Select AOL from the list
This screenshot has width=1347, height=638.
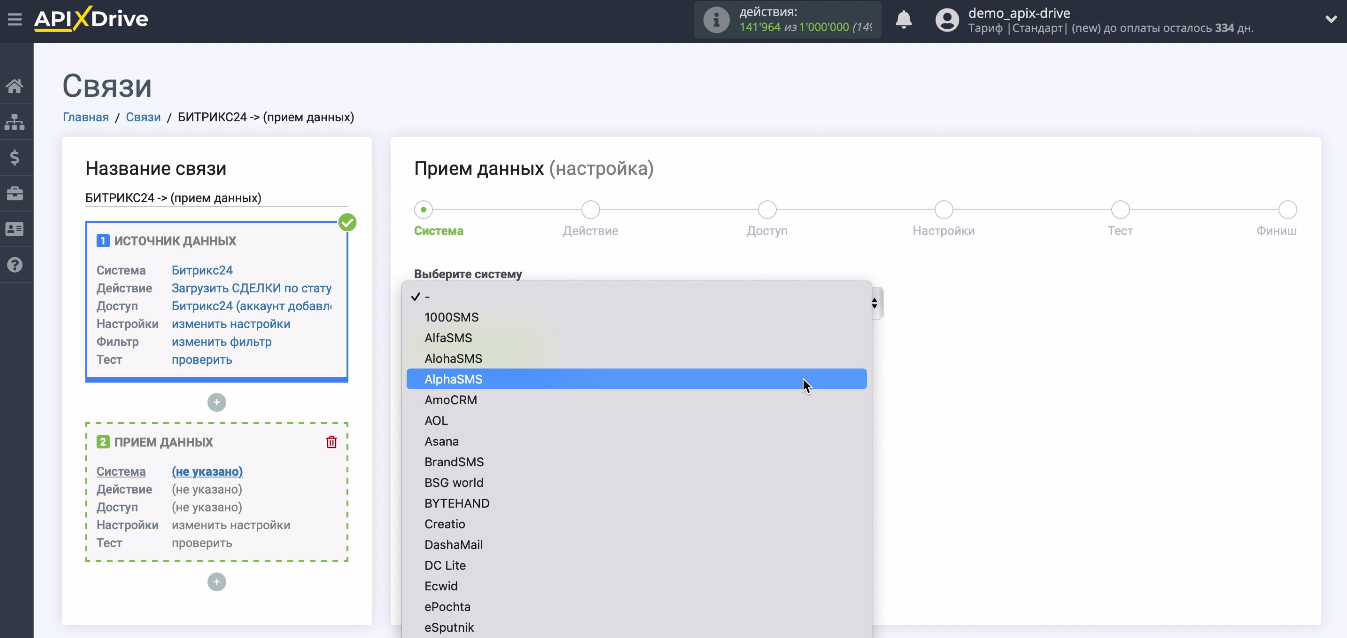coord(637,421)
